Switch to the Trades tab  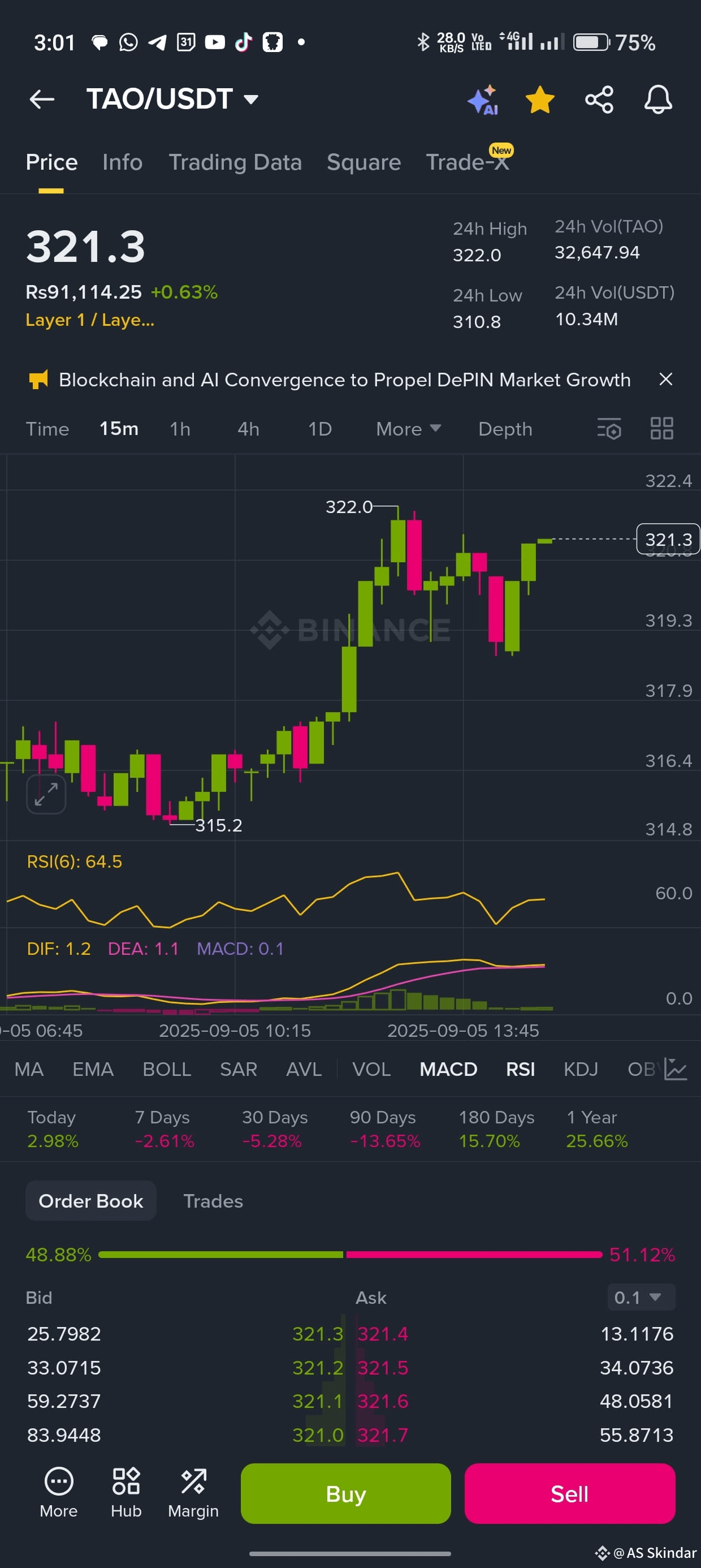(x=213, y=1201)
